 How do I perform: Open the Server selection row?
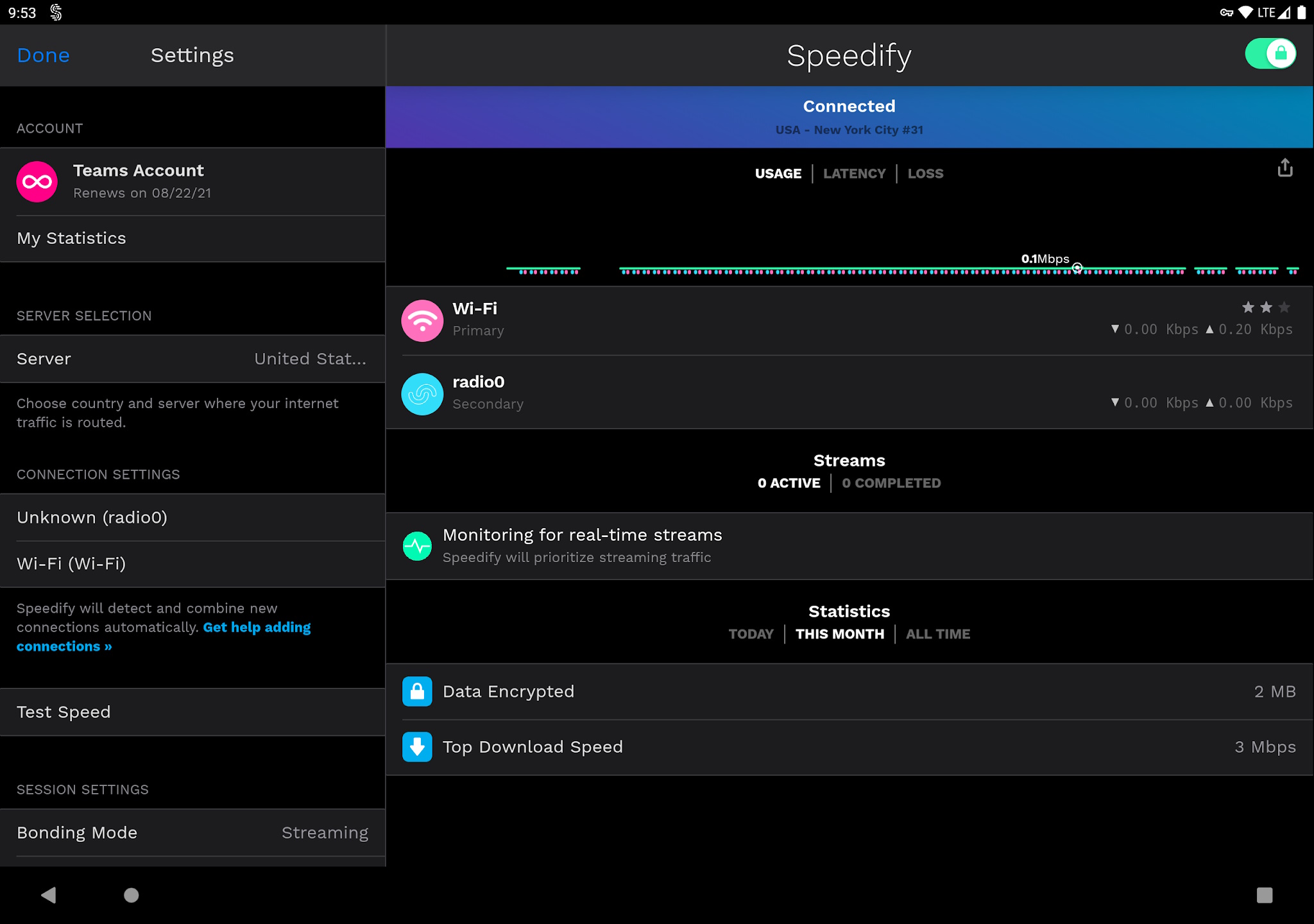point(192,359)
